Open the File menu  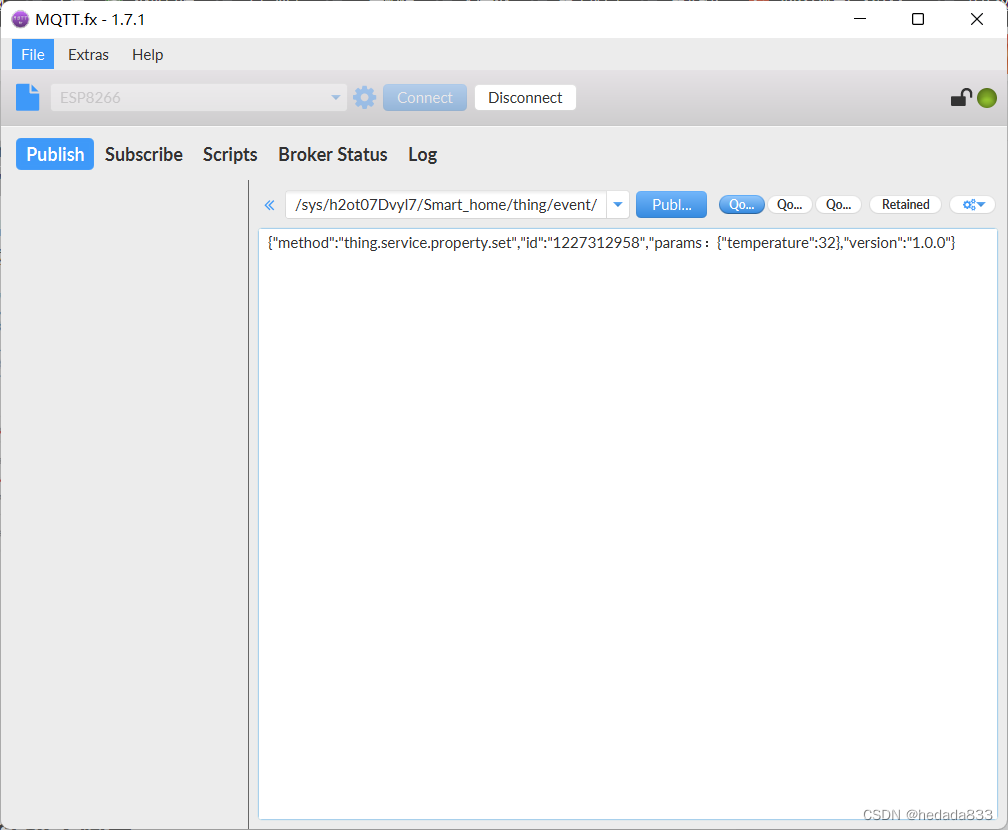tap(33, 55)
